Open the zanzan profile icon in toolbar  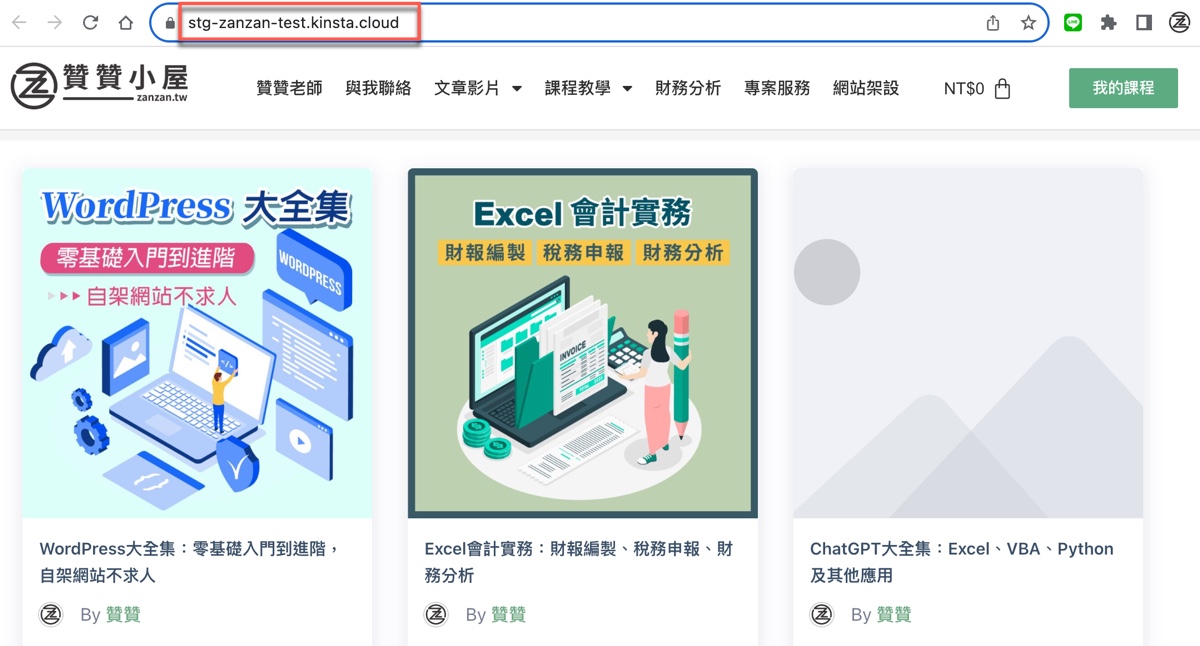[1179, 22]
